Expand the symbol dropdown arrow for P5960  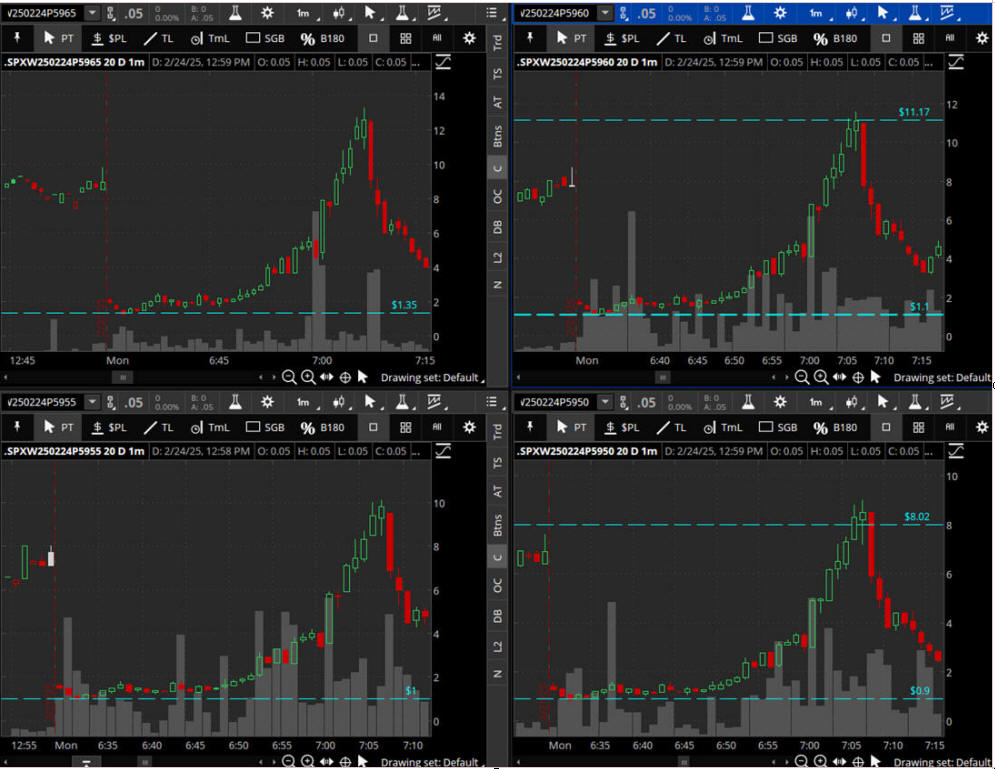coord(605,13)
